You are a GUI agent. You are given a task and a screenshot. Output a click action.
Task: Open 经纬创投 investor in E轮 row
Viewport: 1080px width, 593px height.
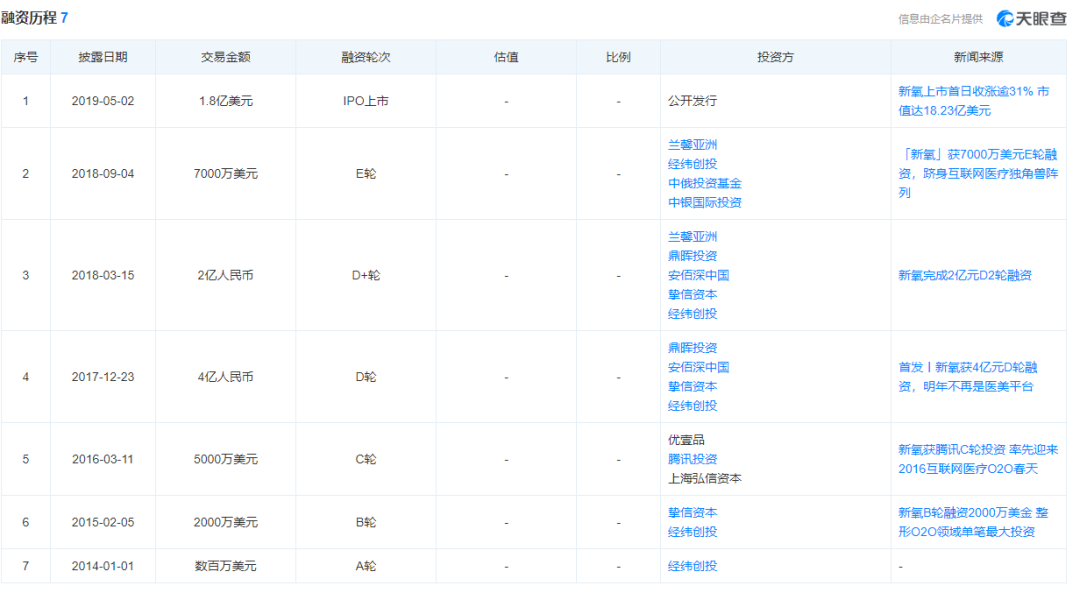pos(692,164)
